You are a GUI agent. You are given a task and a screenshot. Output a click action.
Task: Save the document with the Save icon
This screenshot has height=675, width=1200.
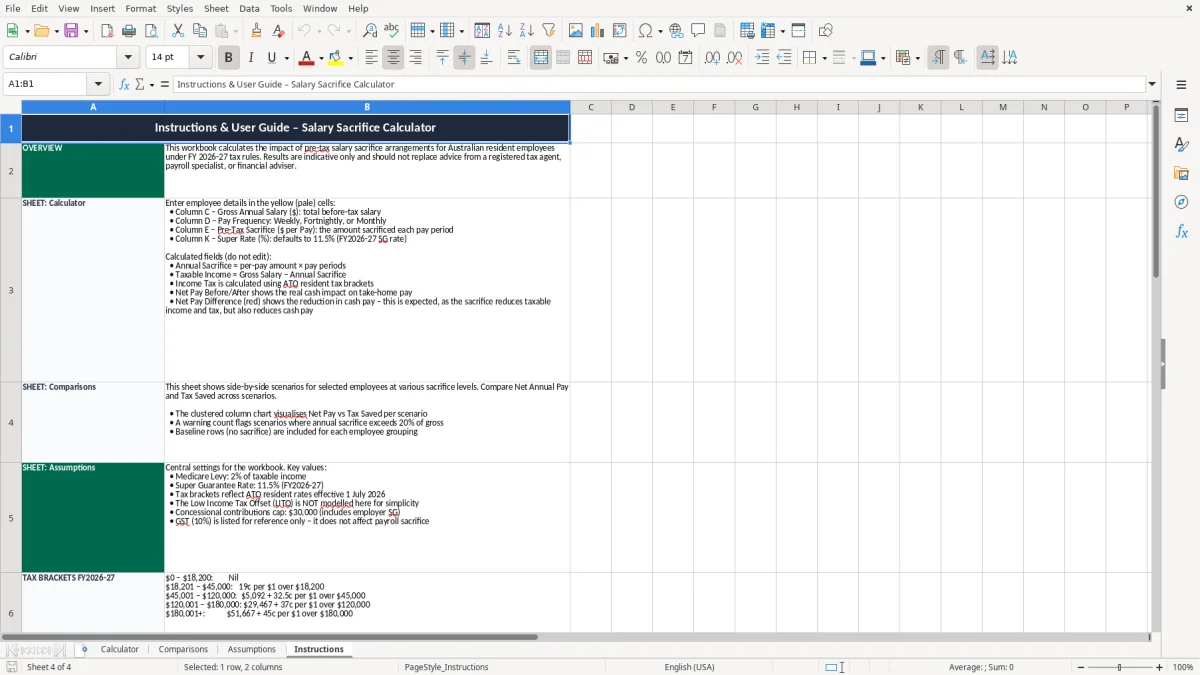[71, 31]
